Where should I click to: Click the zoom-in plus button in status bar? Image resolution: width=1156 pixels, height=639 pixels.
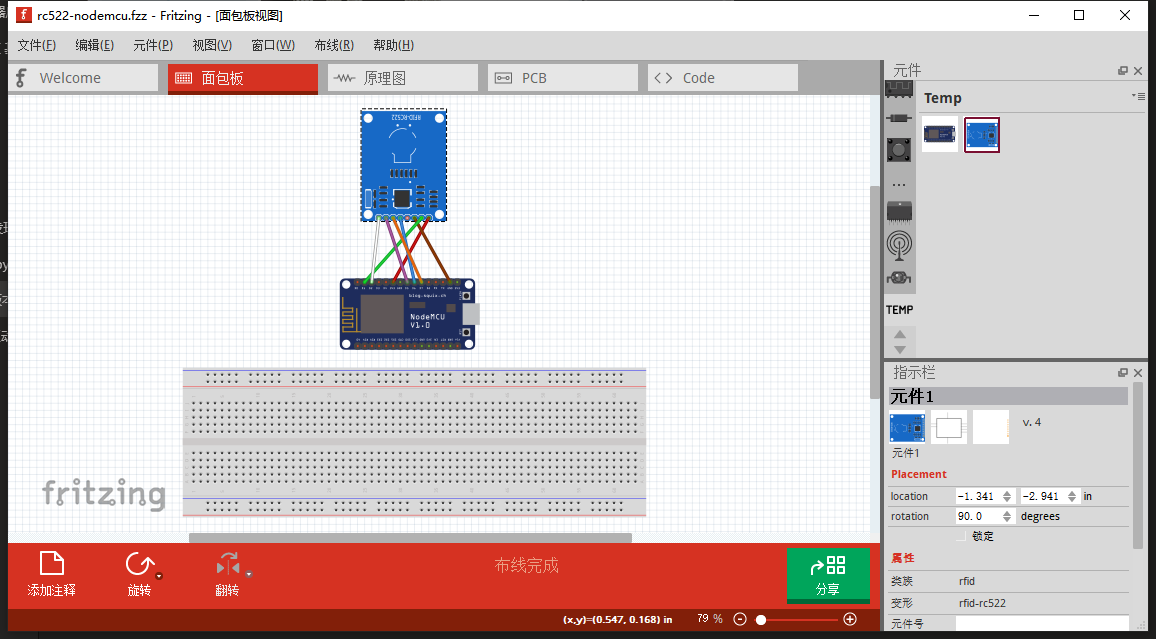coord(849,619)
